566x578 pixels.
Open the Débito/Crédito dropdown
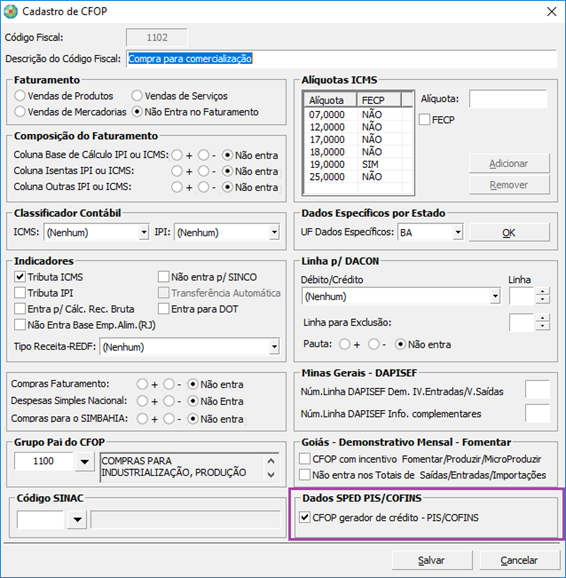pos(495,296)
